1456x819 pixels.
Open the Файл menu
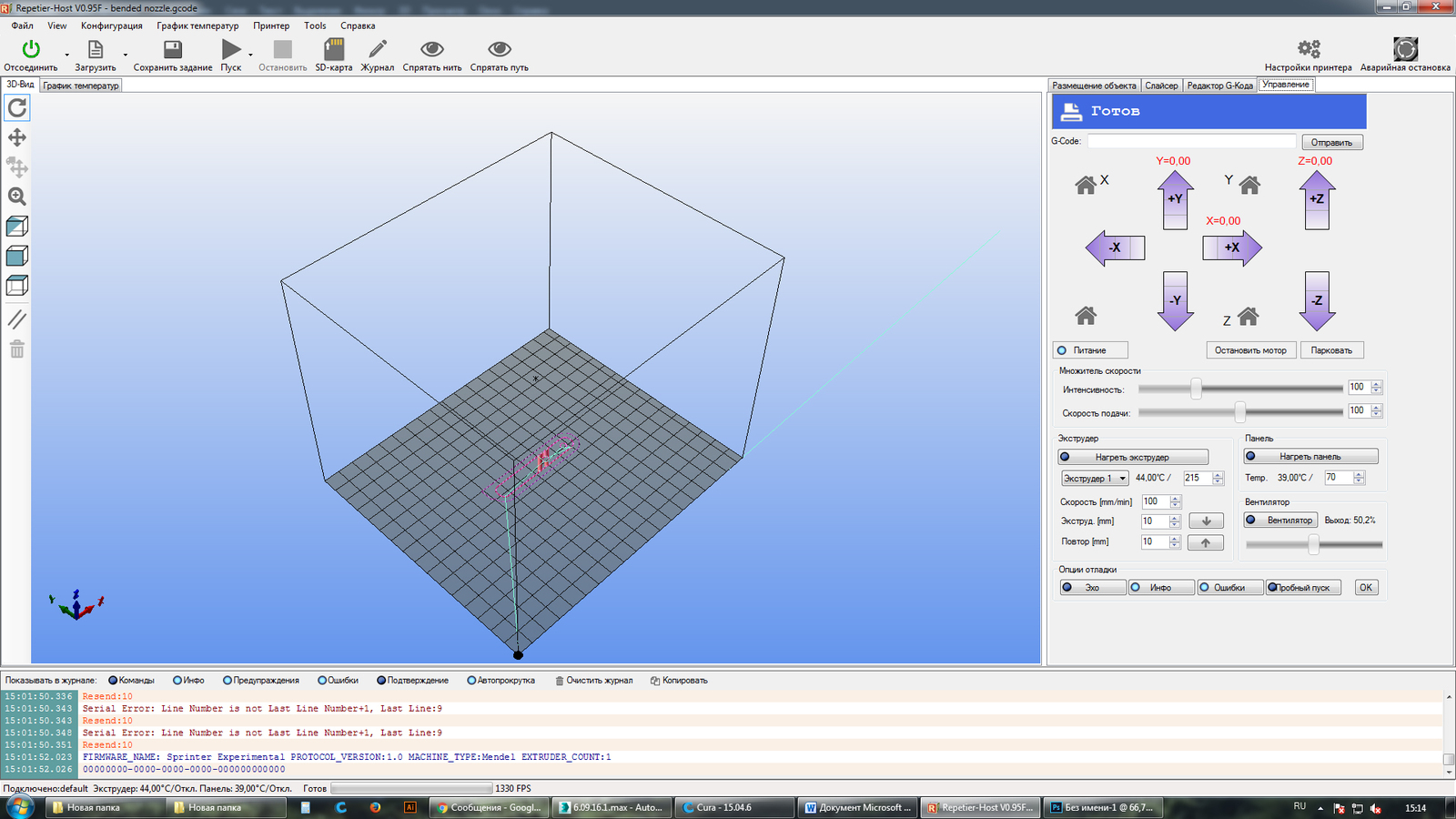click(23, 26)
